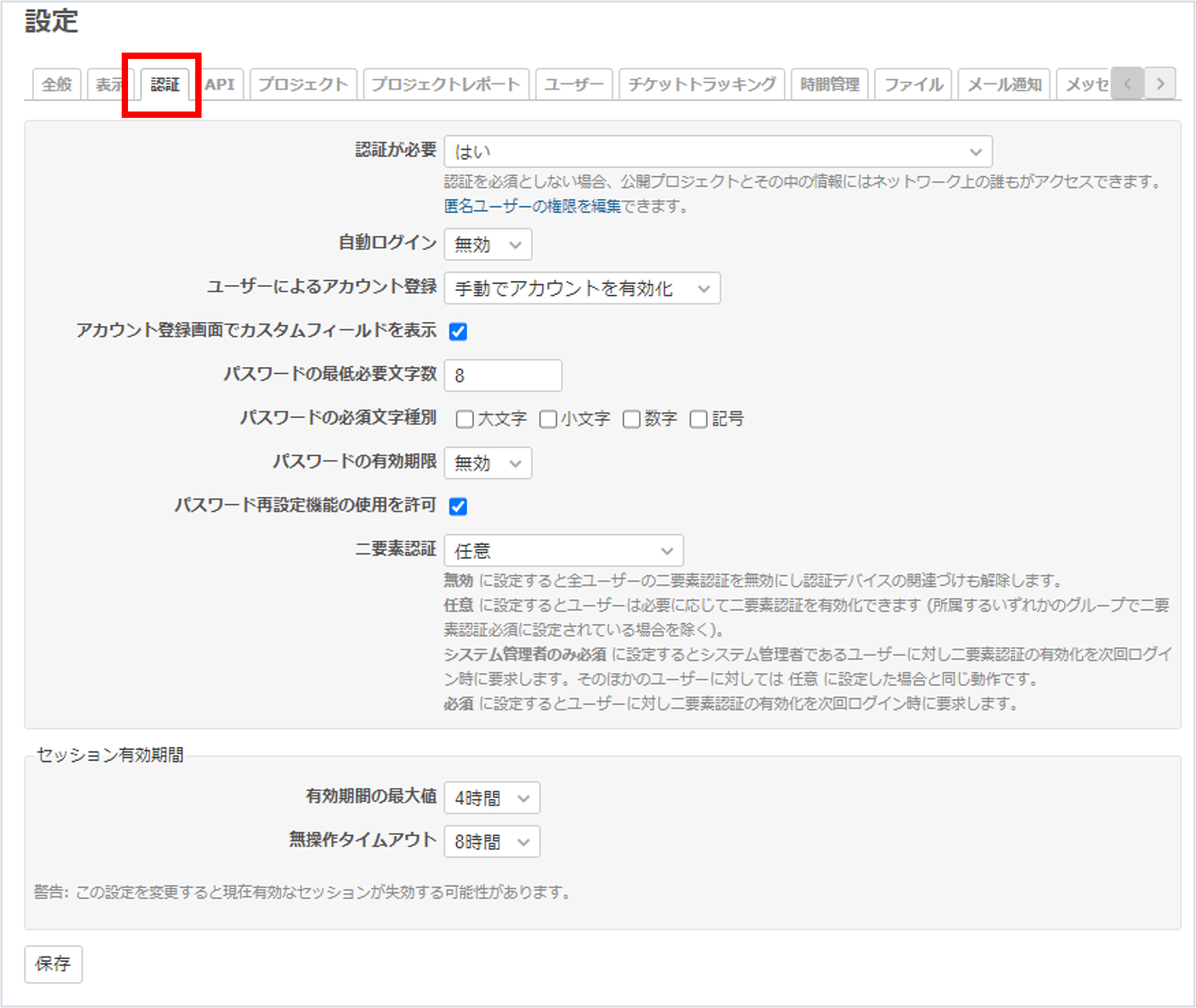Click the left tab scroll arrow
Image resolution: width=1196 pixels, height=1008 pixels.
1128,82
